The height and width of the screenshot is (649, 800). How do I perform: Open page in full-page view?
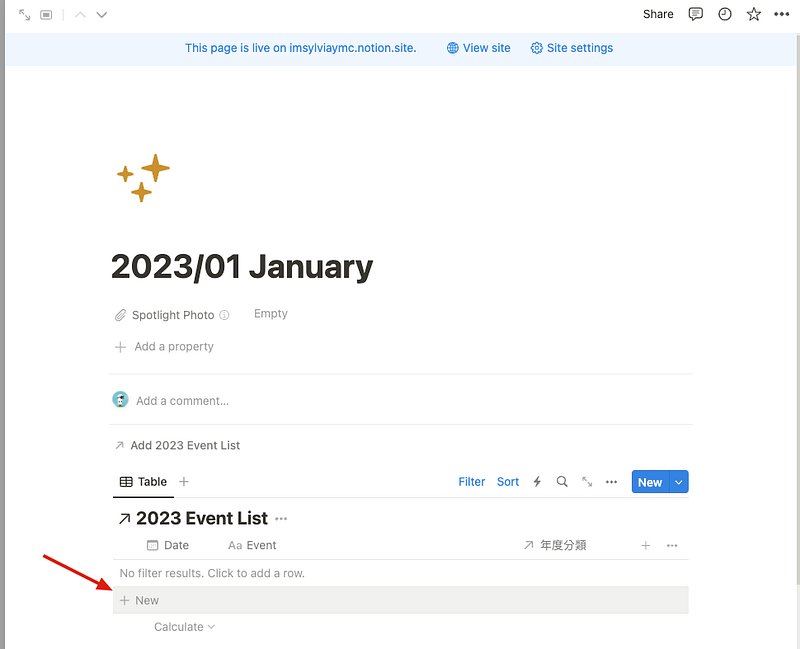[24, 15]
